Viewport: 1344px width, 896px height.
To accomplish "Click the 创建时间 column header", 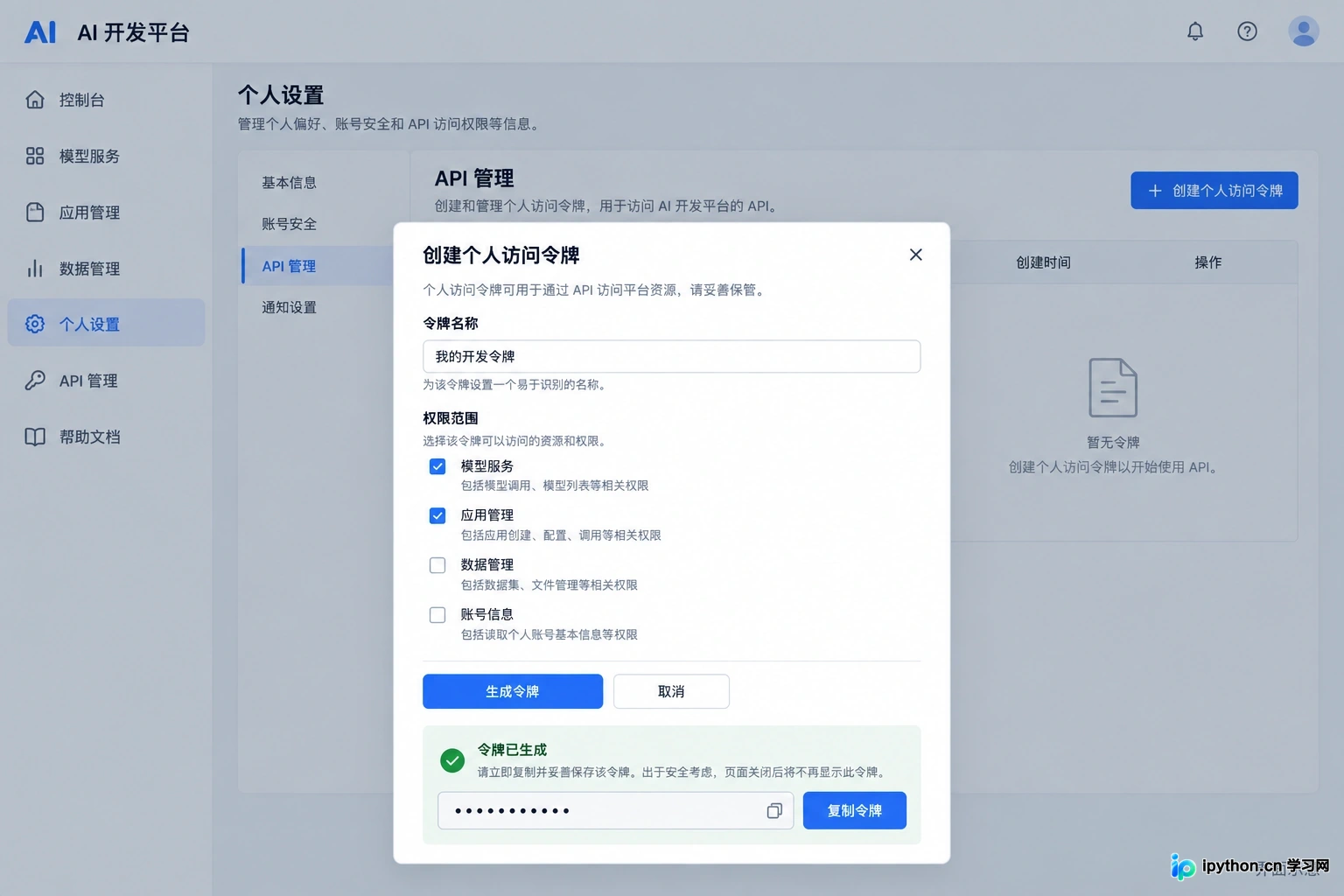I will [1043, 262].
